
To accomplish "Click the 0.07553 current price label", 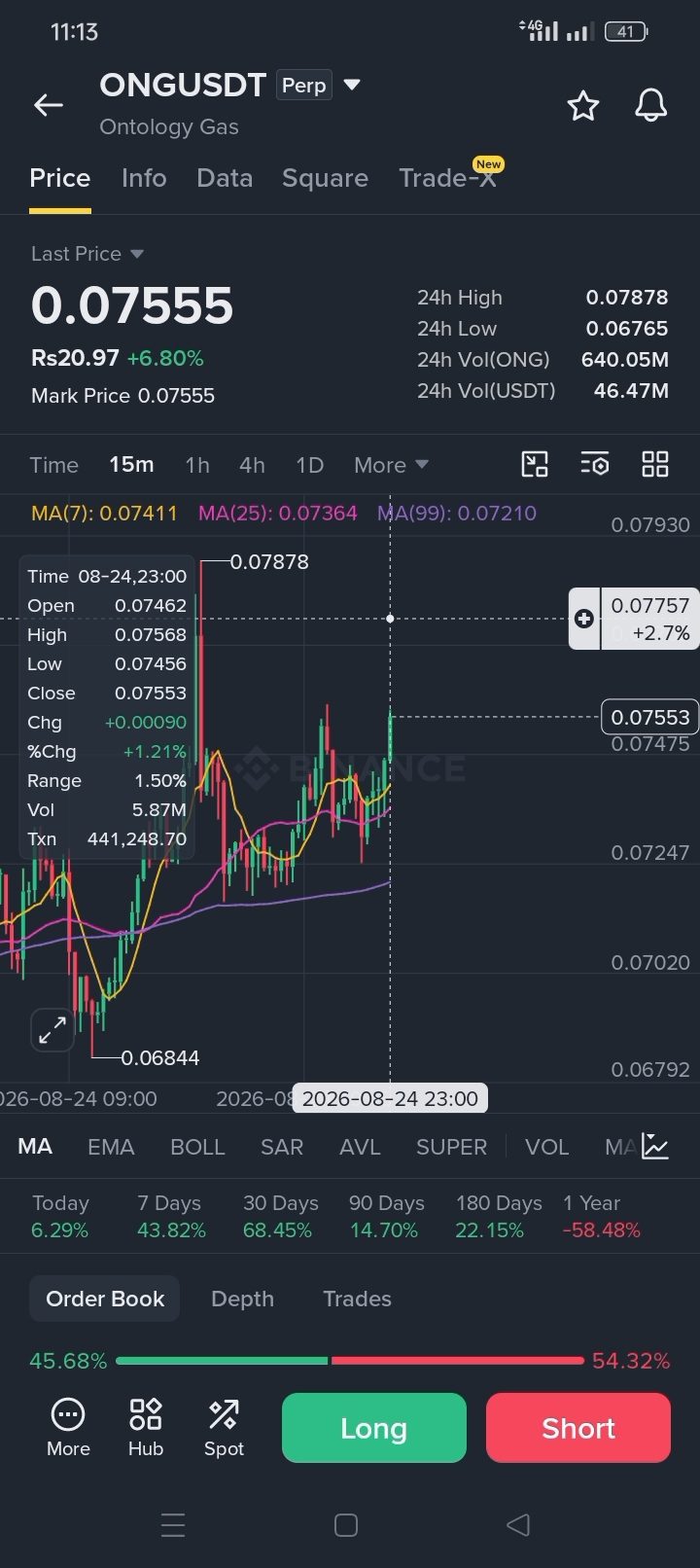I will pyautogui.click(x=650, y=717).
